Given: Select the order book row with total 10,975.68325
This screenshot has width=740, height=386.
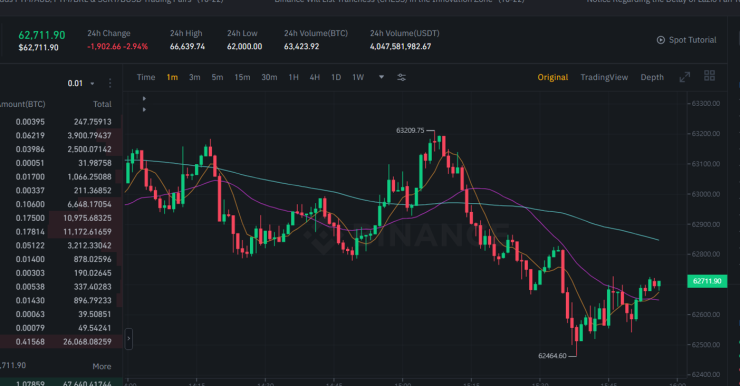Looking at the screenshot, I should pyautogui.click(x=61, y=218).
